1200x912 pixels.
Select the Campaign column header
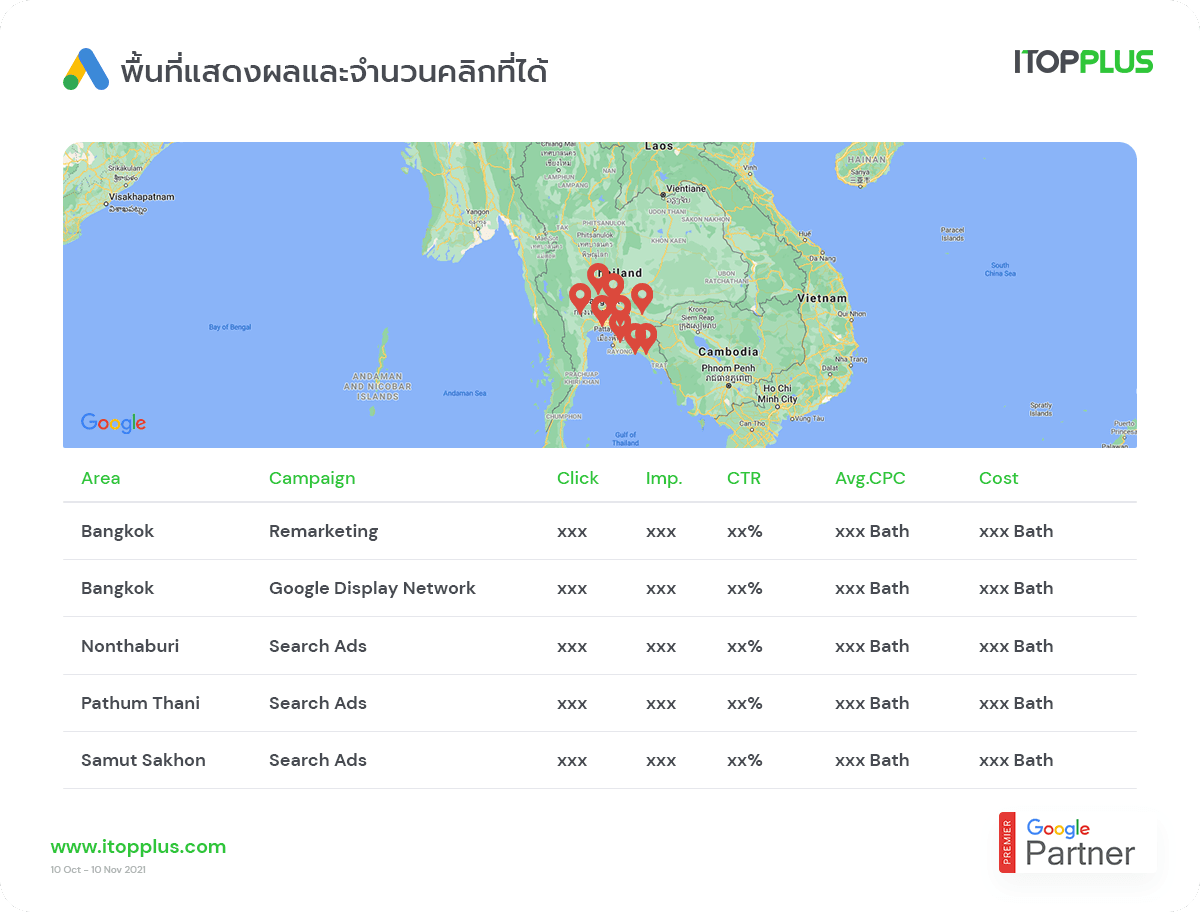click(x=312, y=478)
